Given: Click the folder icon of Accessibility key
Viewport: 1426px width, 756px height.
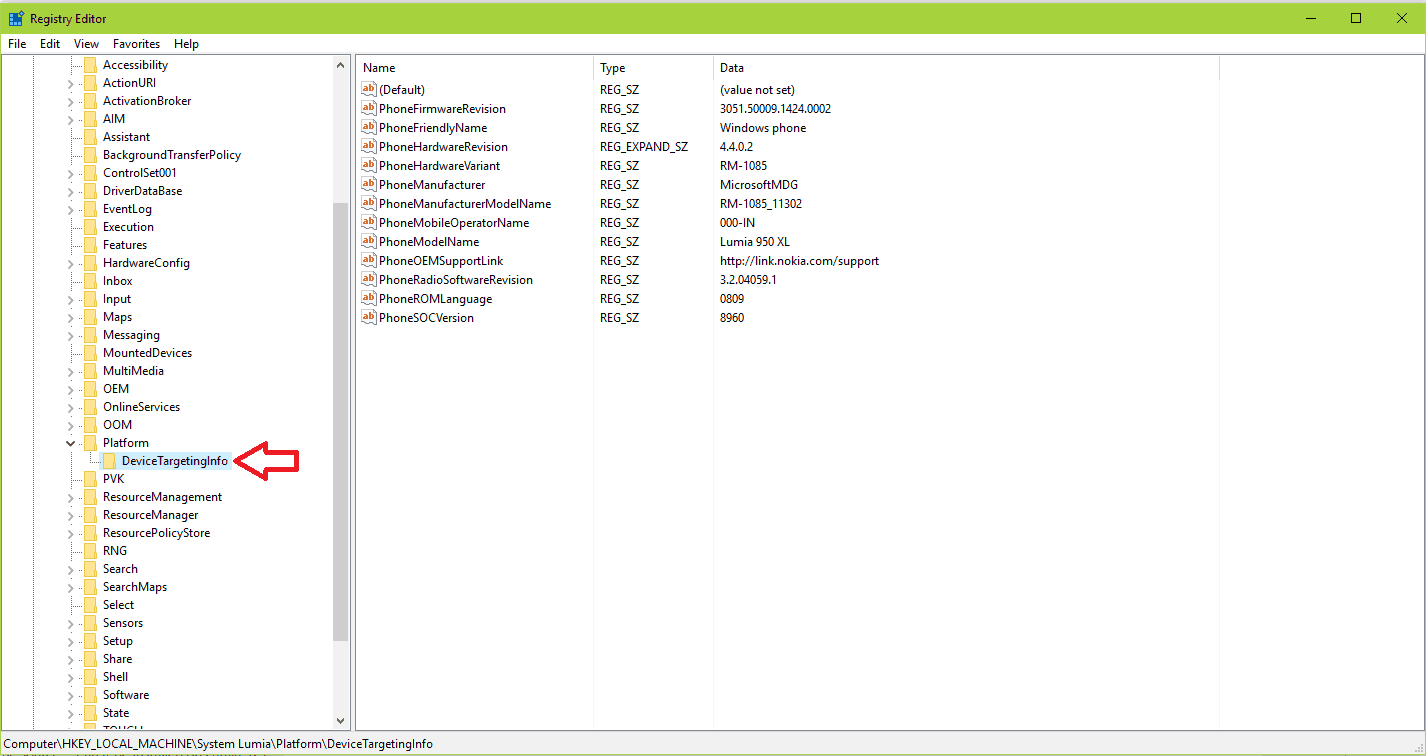Looking at the screenshot, I should pyautogui.click(x=90, y=65).
